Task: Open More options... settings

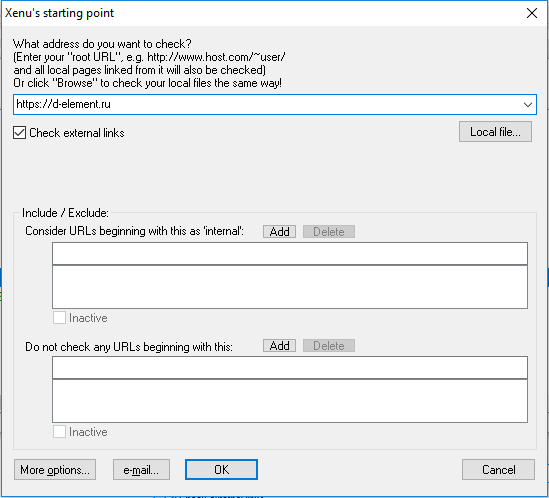Action: tap(55, 470)
